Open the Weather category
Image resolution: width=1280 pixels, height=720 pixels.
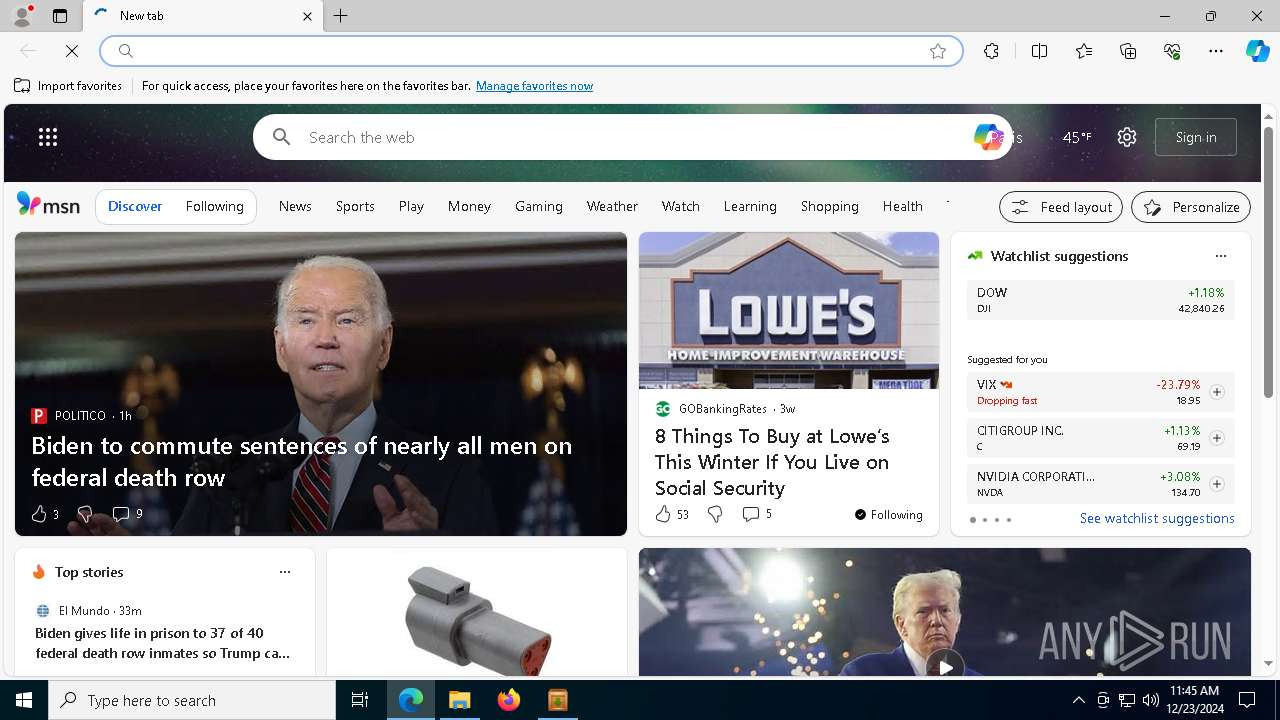612,206
